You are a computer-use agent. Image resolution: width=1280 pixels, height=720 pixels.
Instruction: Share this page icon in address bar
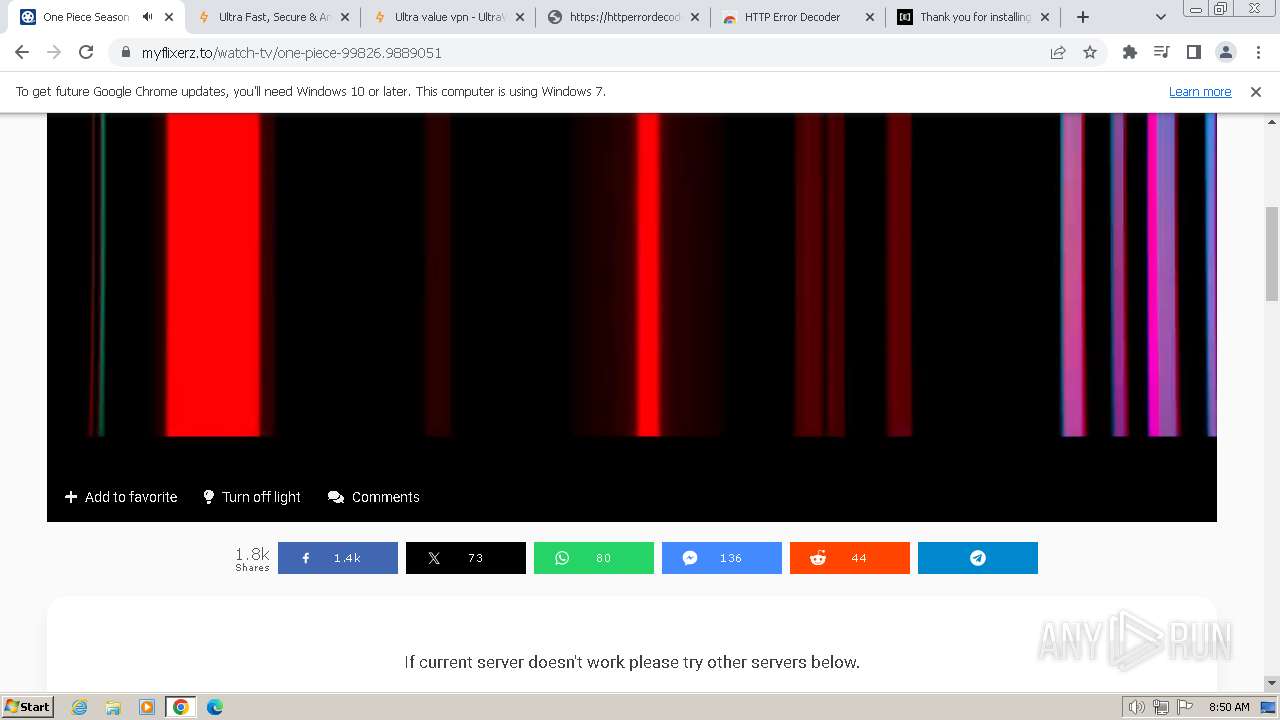pyautogui.click(x=1058, y=53)
